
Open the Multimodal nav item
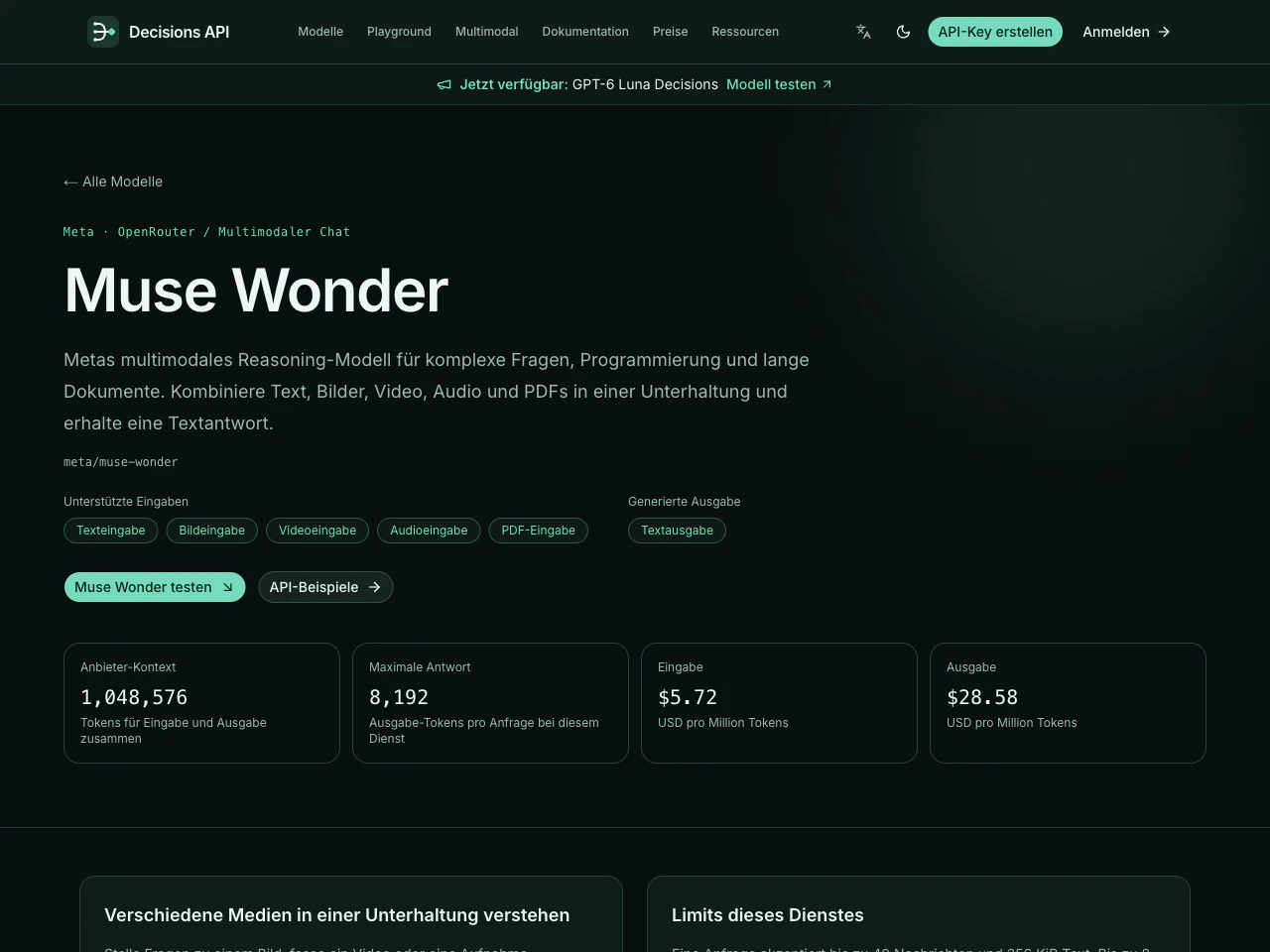point(486,32)
